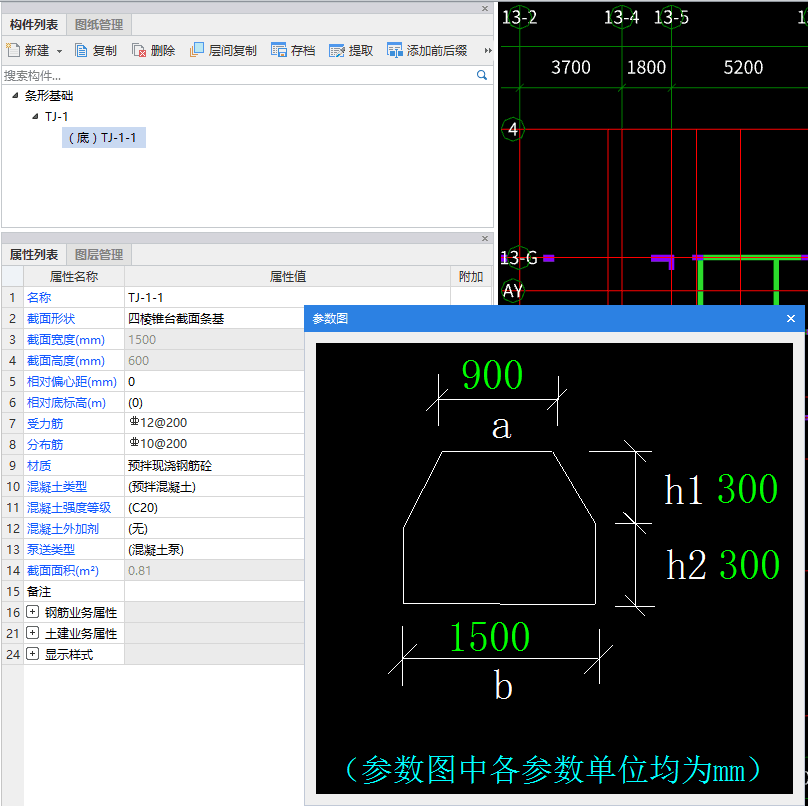Click the 层间复制 toolbar button

click(x=223, y=51)
